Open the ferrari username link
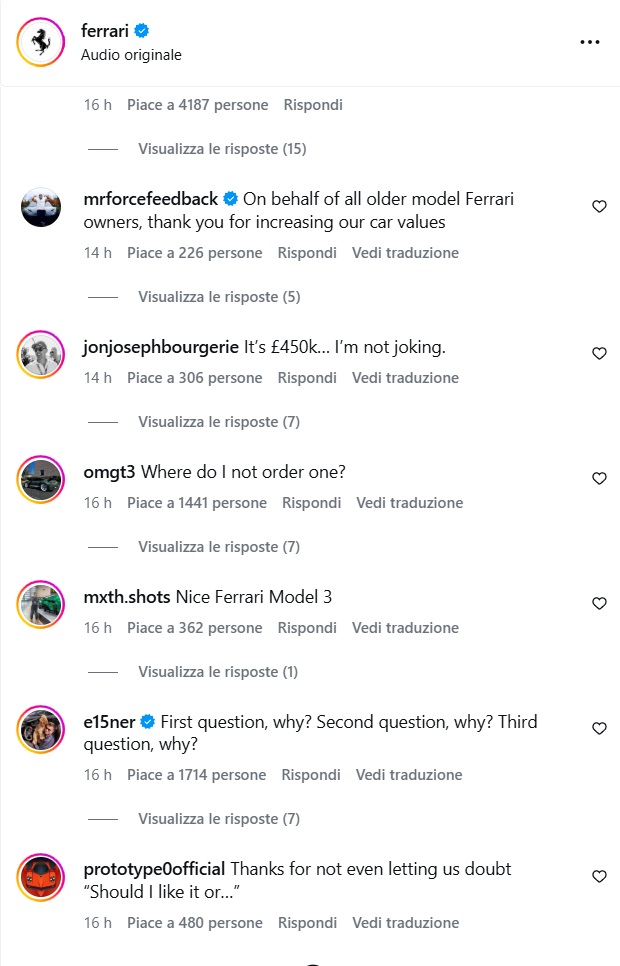Screen dimensions: 620x966 click(105, 30)
